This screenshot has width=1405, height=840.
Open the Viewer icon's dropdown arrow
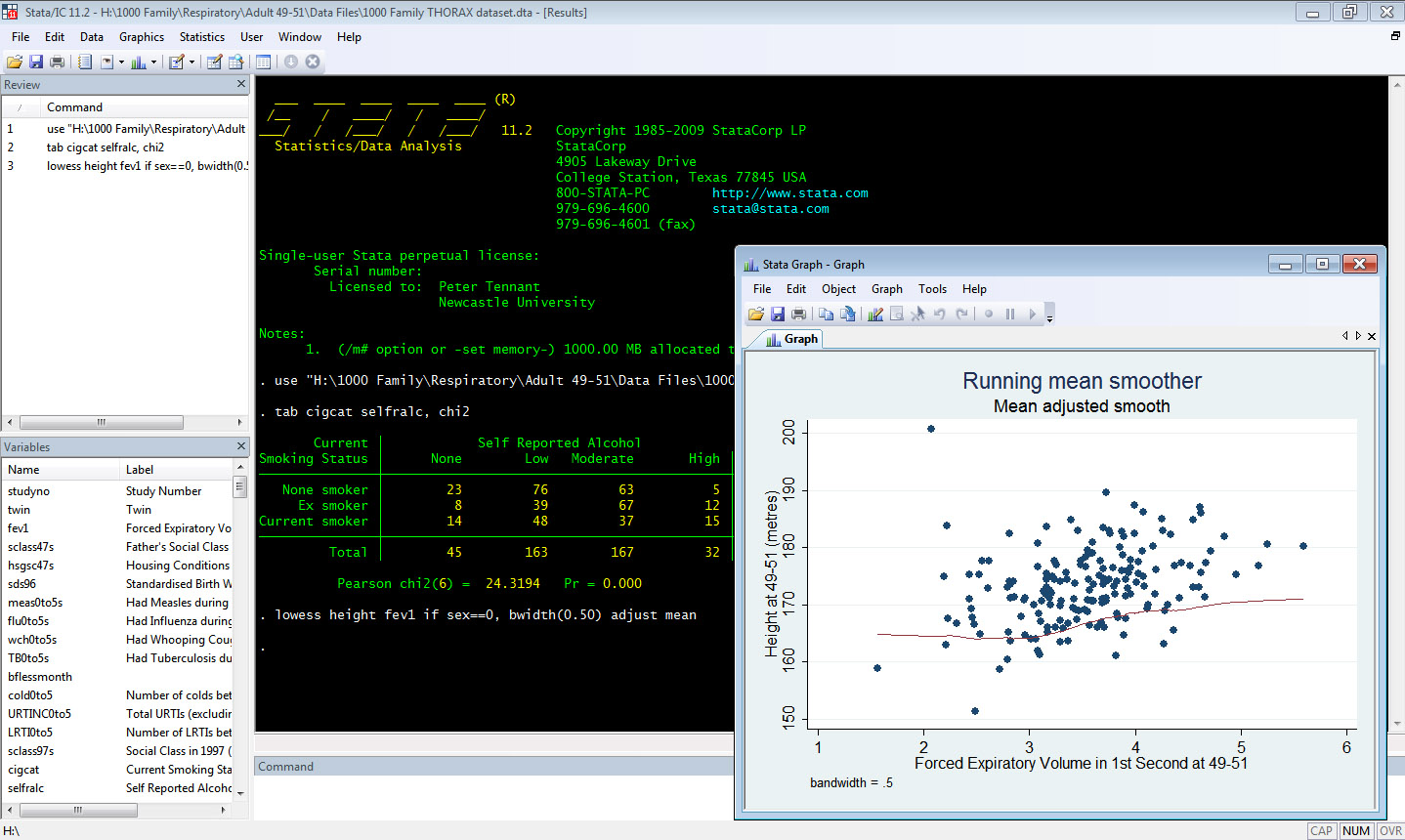click(121, 61)
